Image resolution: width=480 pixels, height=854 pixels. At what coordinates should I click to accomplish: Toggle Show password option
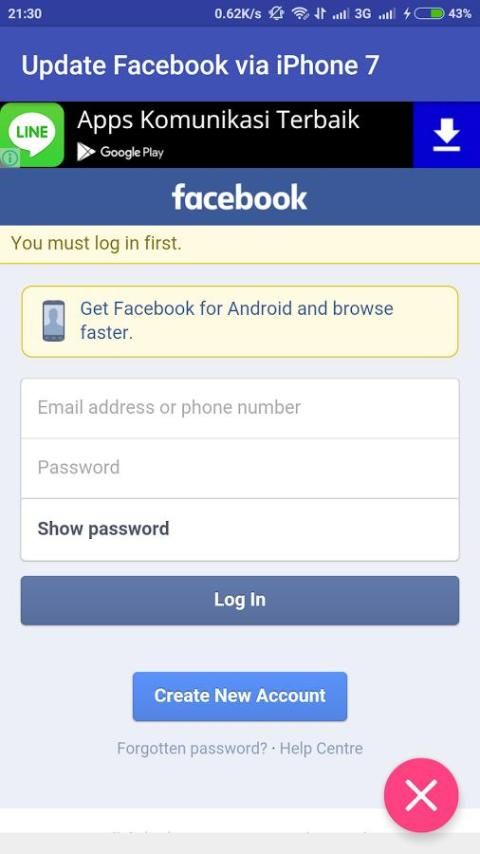(x=240, y=529)
